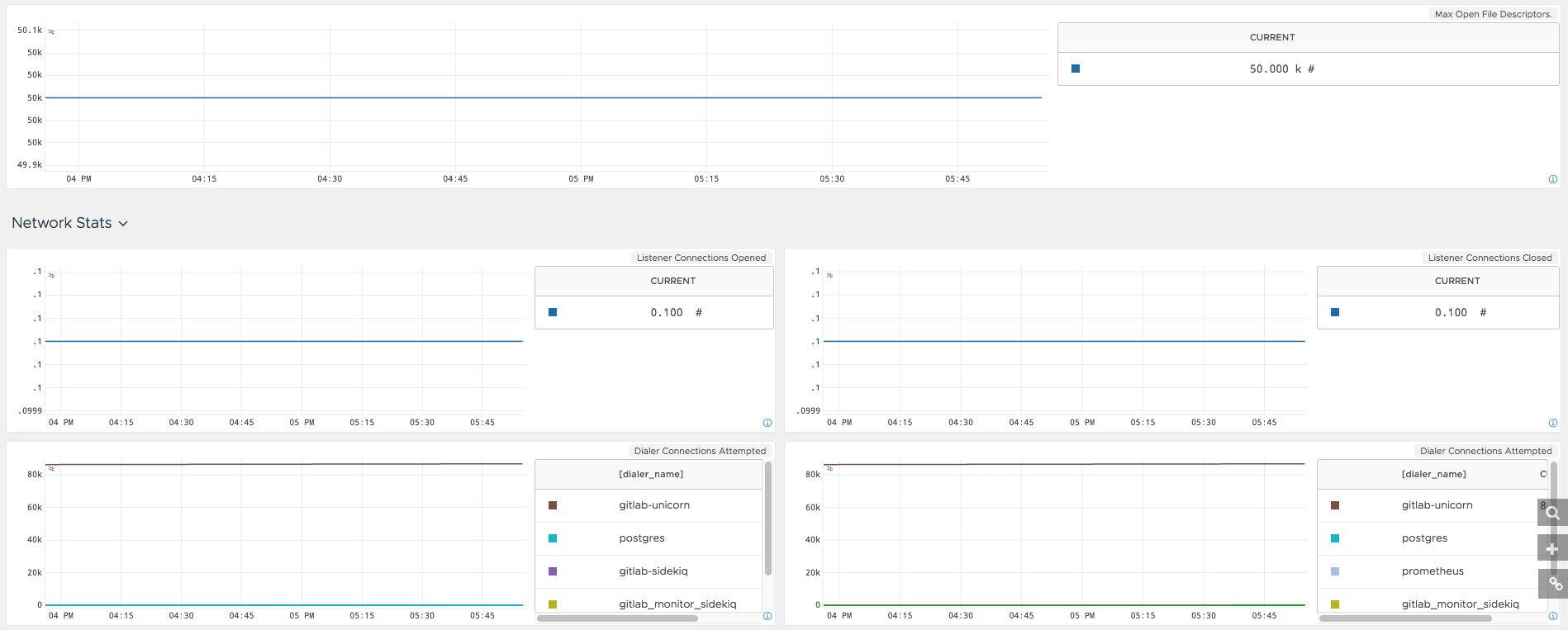Click teal postgres swatch in right Dialer legend
This screenshot has height=630, width=1568.
point(1335,538)
